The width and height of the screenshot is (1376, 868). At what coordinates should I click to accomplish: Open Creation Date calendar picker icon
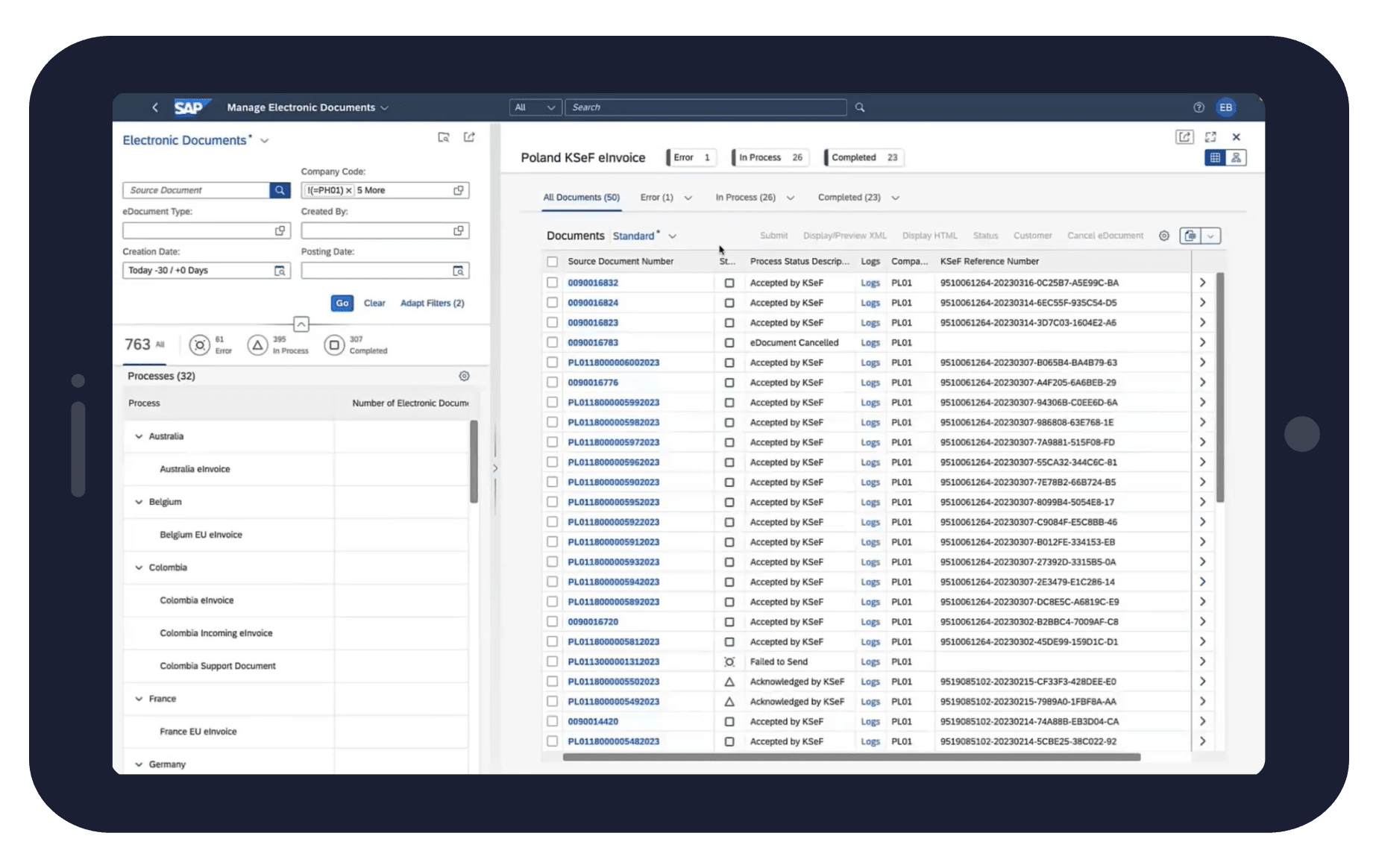[x=280, y=271]
